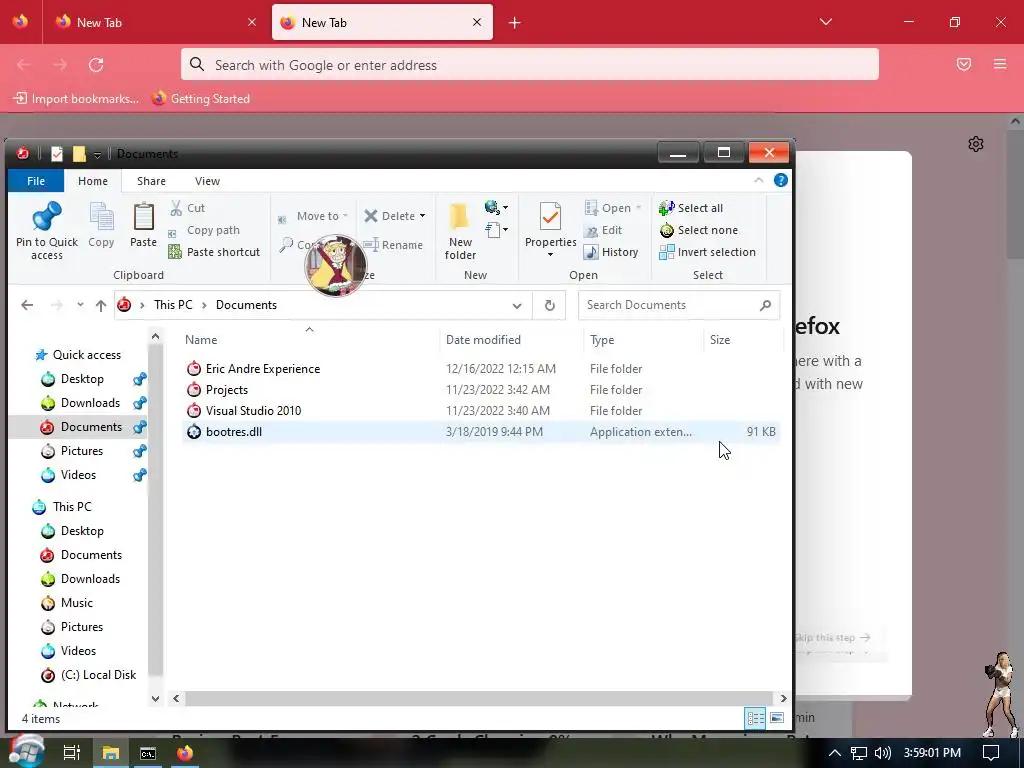This screenshot has width=1024, height=768.
Task: Click Paste shortcut in ribbon
Action: pos(214,252)
